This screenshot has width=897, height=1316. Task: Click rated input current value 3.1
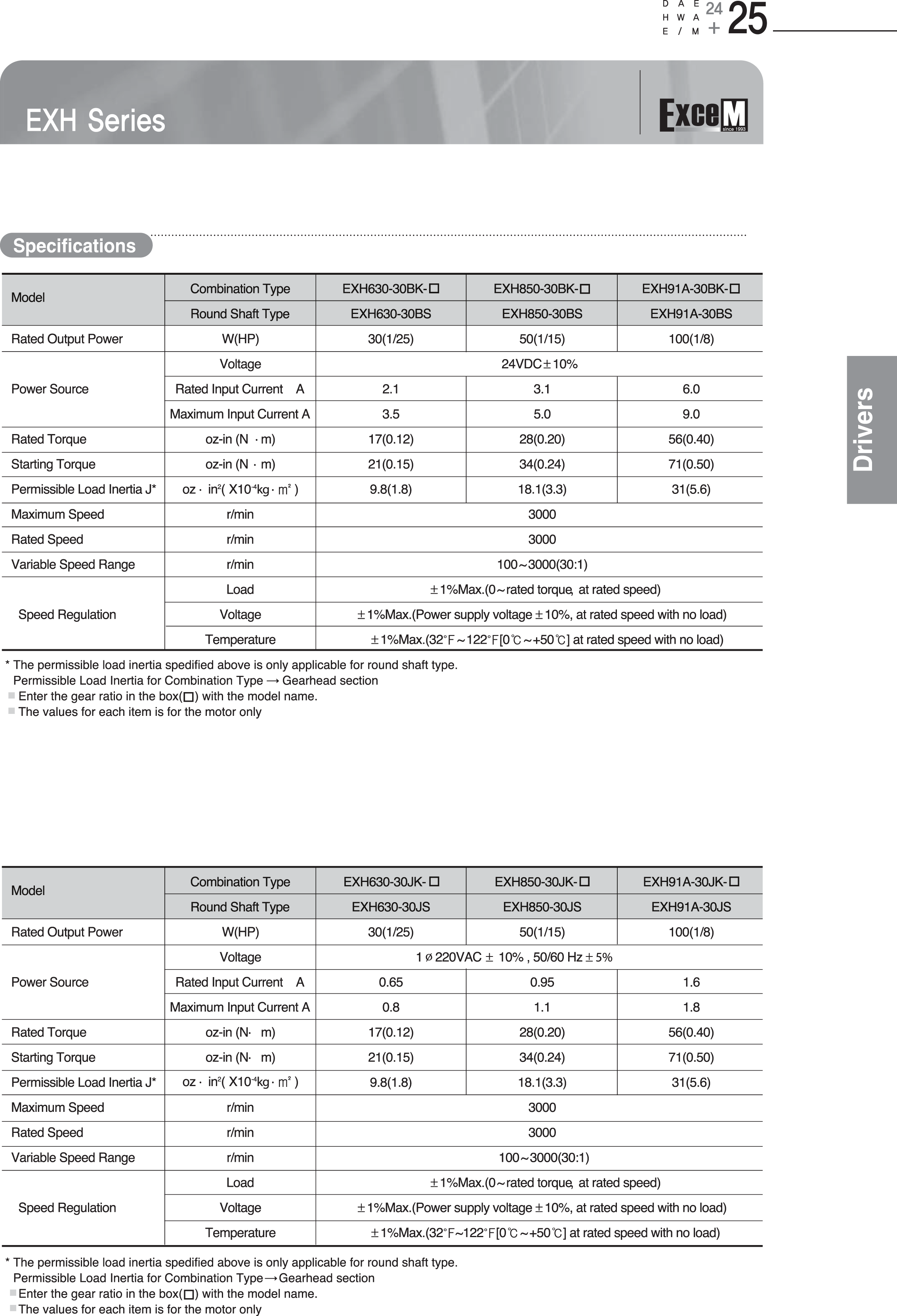click(x=542, y=389)
